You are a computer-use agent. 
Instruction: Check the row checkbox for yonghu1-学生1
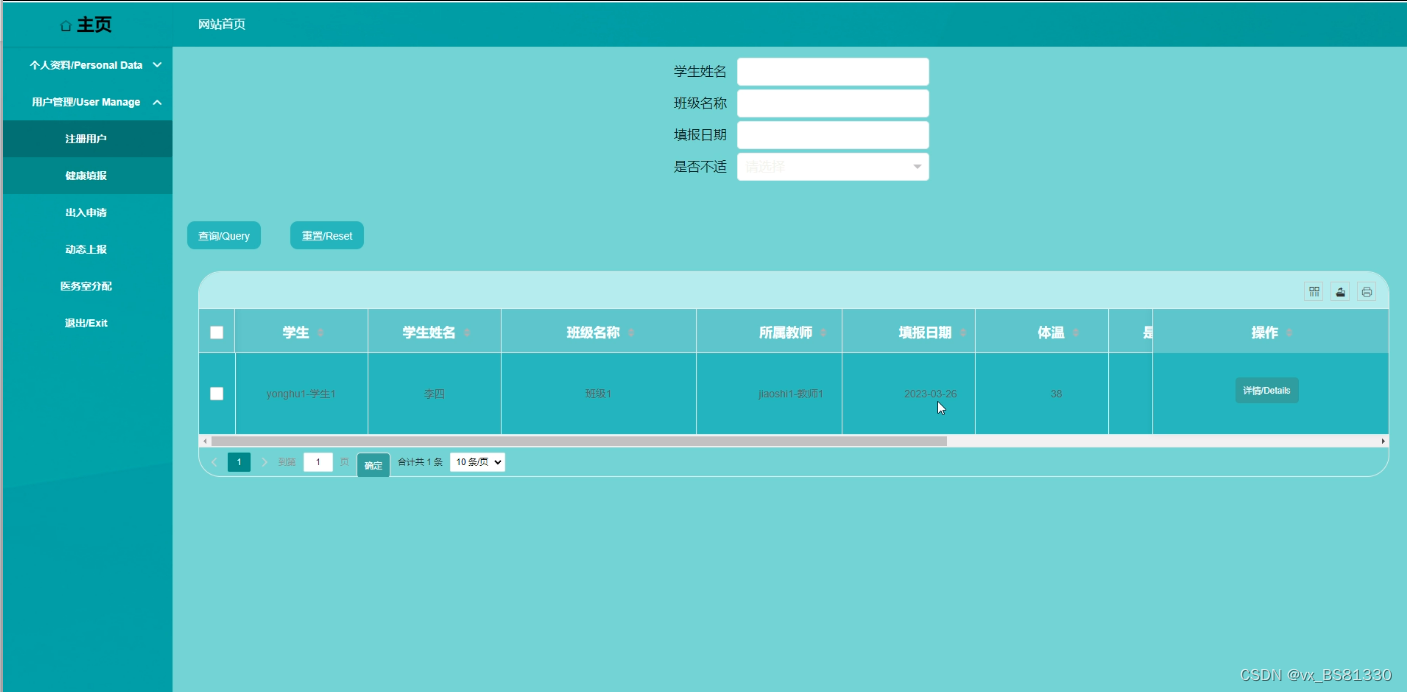tap(217, 394)
